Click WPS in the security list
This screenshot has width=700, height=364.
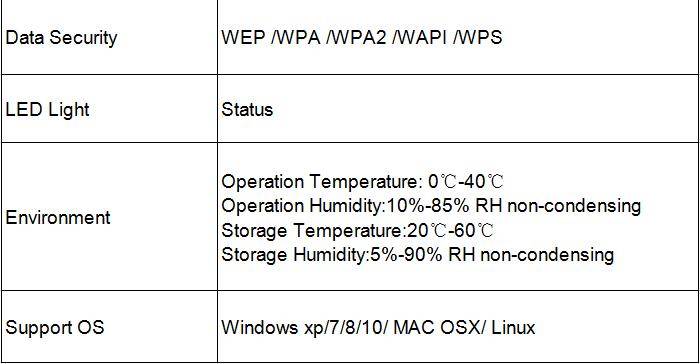[481, 37]
